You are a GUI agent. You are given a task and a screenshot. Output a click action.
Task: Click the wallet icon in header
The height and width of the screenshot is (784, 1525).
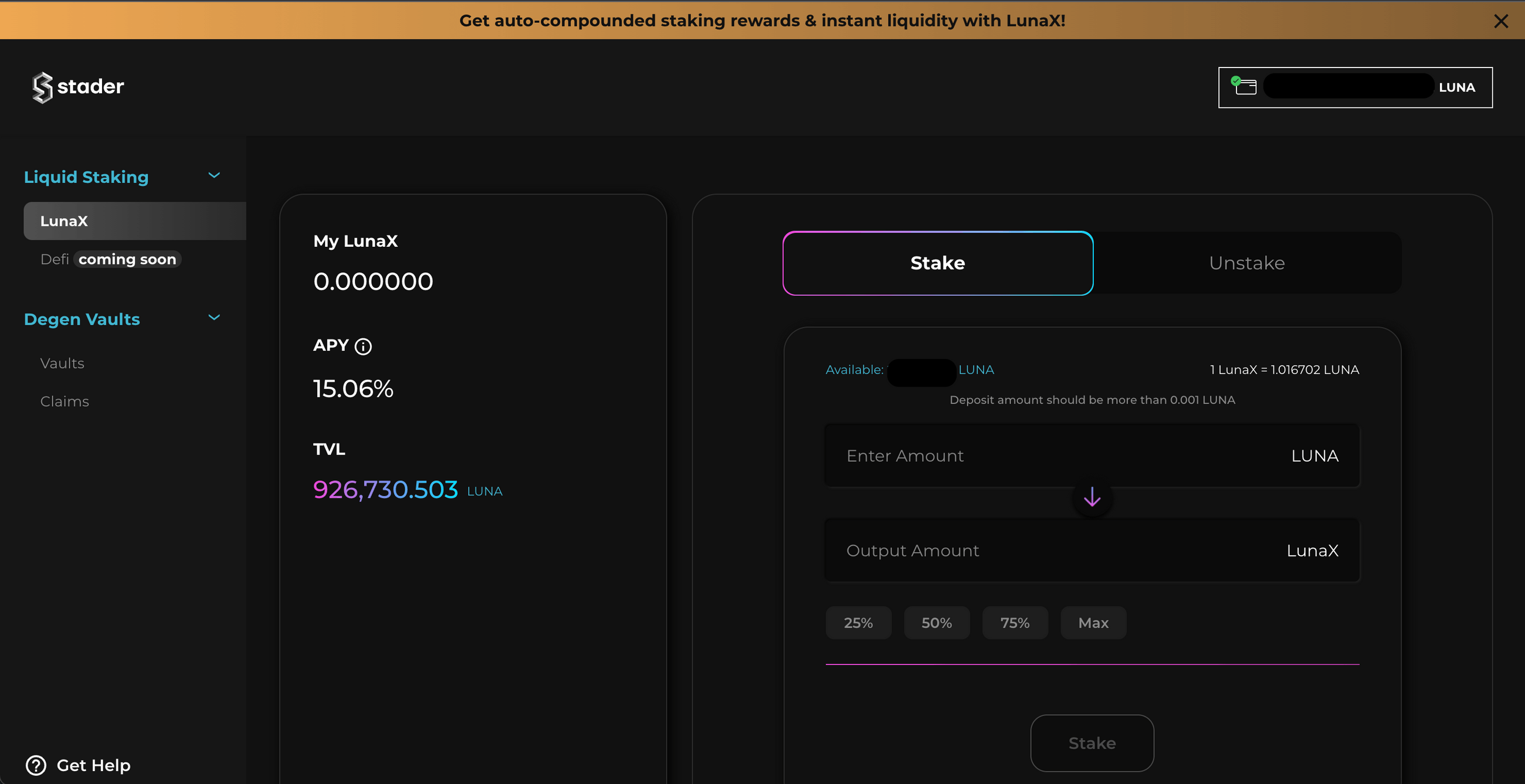pos(1245,86)
